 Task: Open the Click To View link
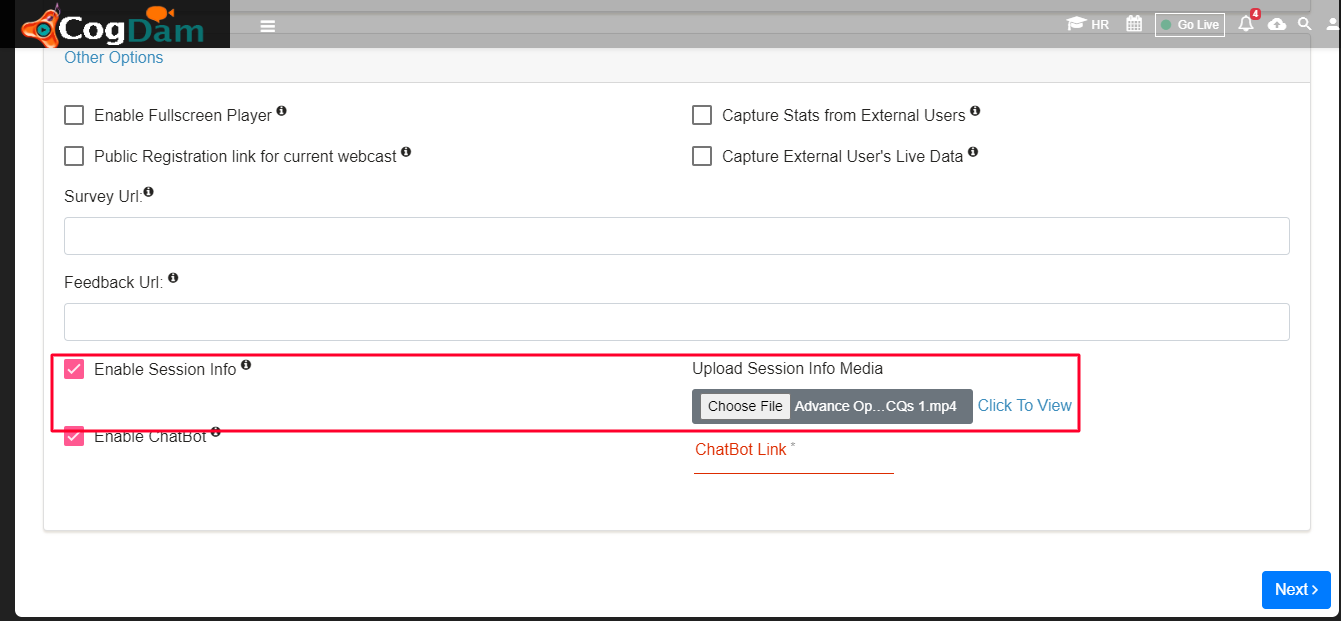1025,405
